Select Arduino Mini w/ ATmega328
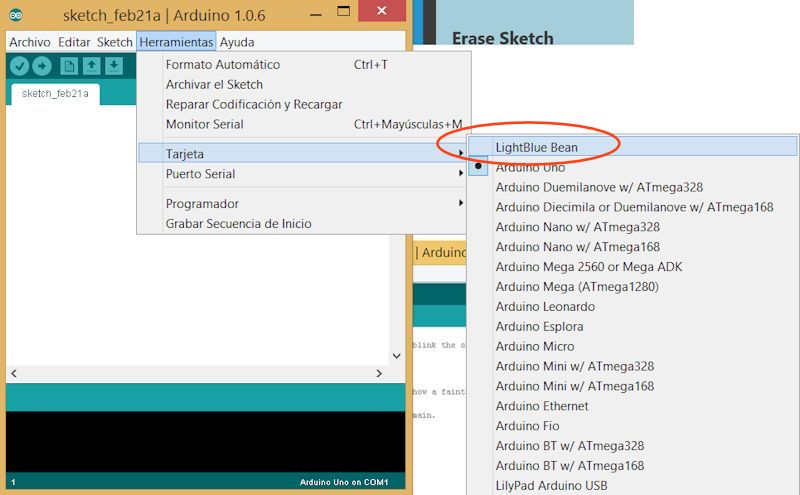The height and width of the screenshot is (495, 800). tap(633, 366)
